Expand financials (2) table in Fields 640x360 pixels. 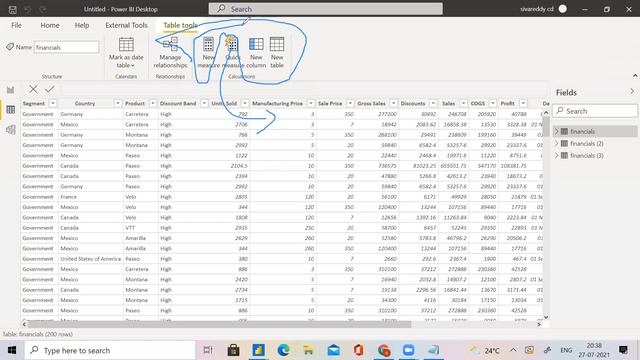pyautogui.click(x=556, y=144)
